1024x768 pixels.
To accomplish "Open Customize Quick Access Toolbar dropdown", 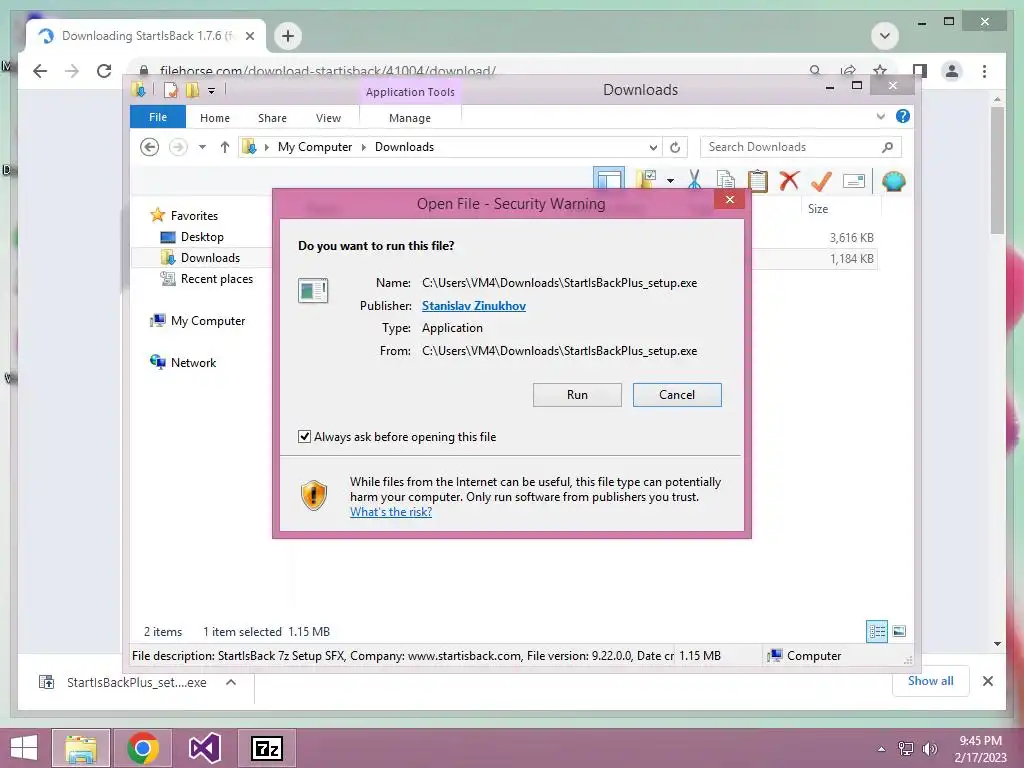I will [212, 91].
